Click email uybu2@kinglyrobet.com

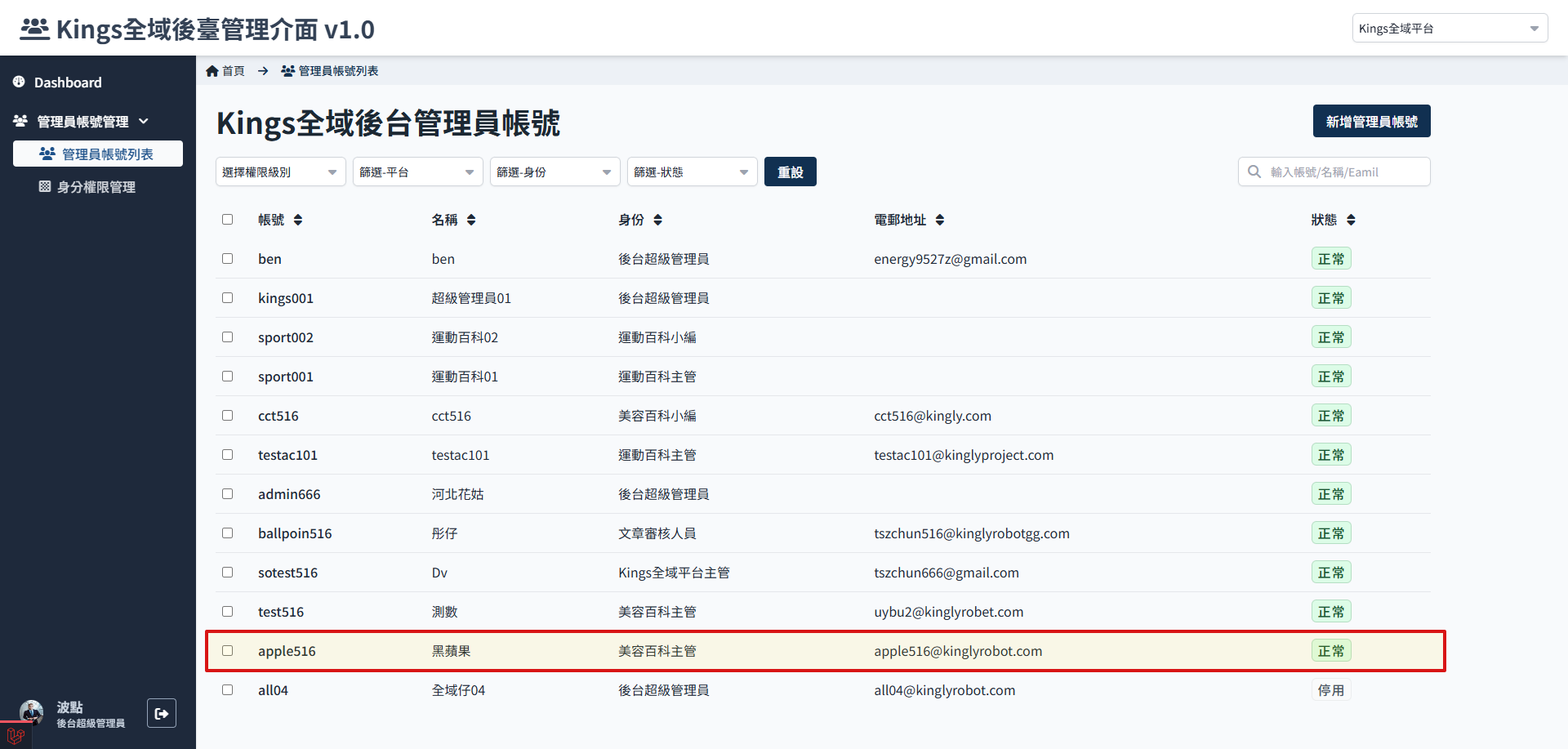pyautogui.click(x=948, y=612)
